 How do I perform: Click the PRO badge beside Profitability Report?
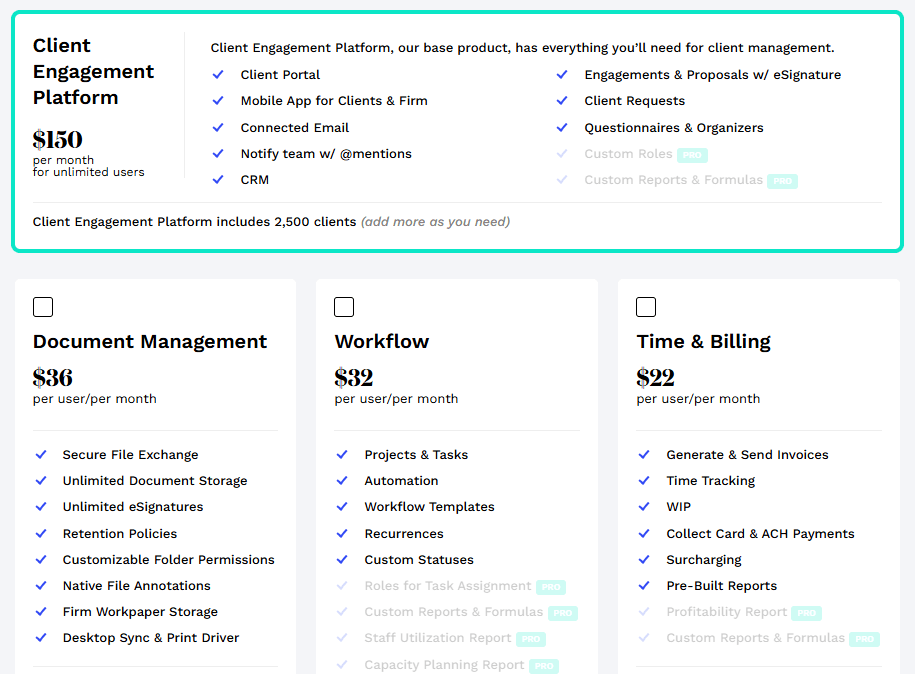click(x=806, y=613)
